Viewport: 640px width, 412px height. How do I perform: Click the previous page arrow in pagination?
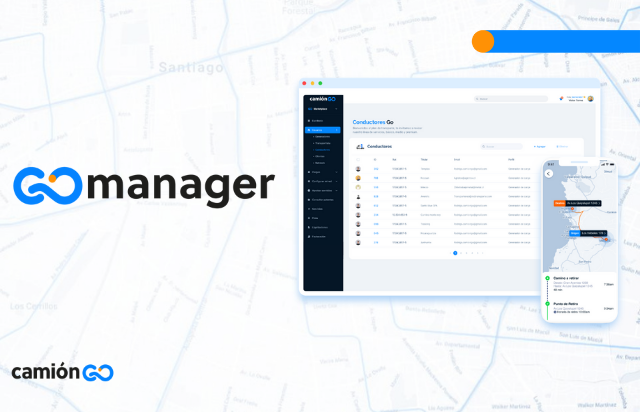[450, 253]
